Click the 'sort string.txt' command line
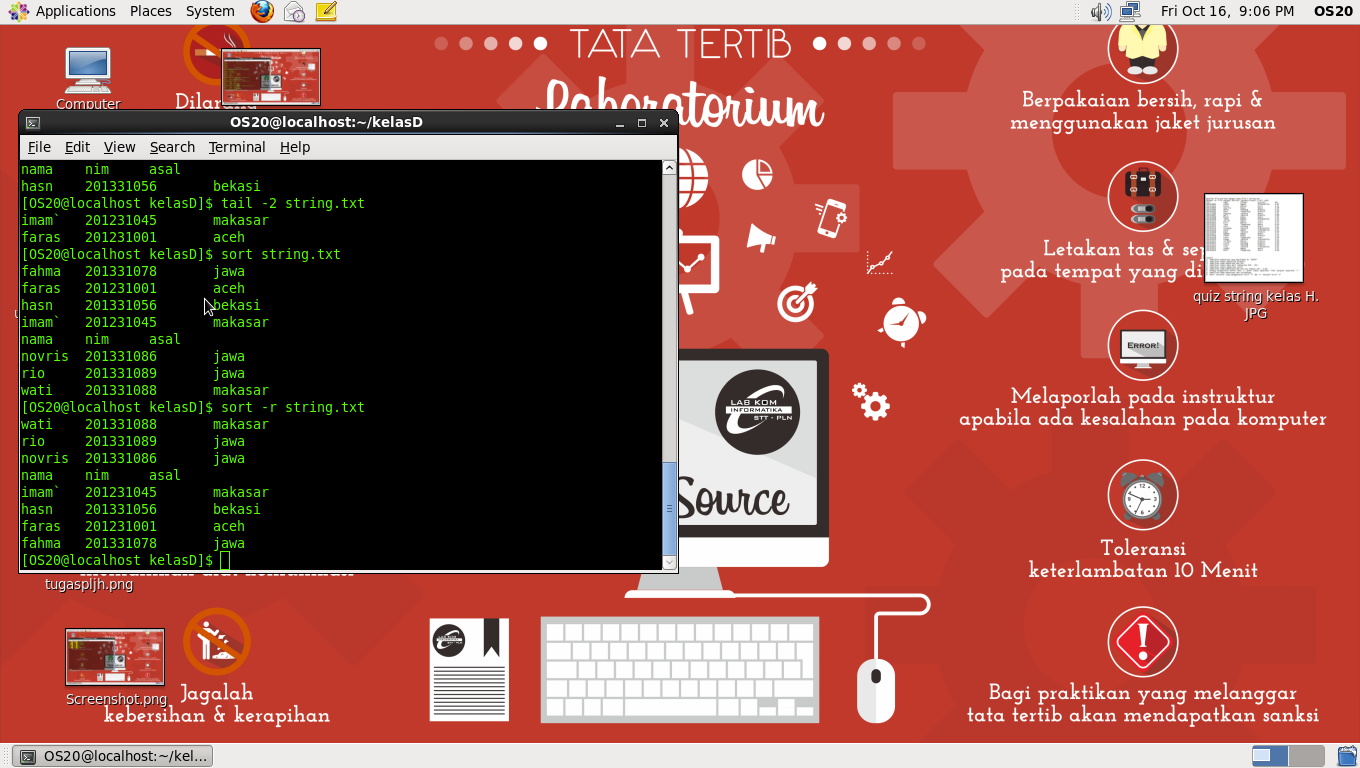Image resolution: width=1360 pixels, height=768 pixels. (x=181, y=254)
